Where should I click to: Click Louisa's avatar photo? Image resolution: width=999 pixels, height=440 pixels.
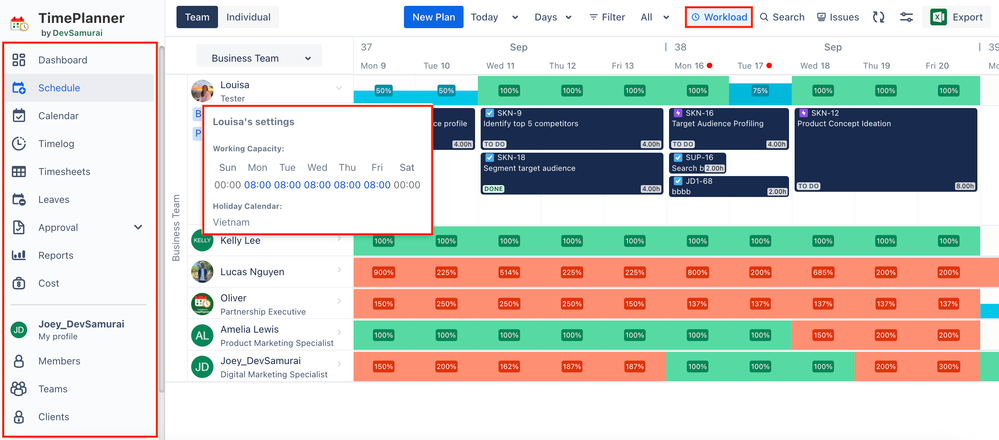tap(202, 91)
